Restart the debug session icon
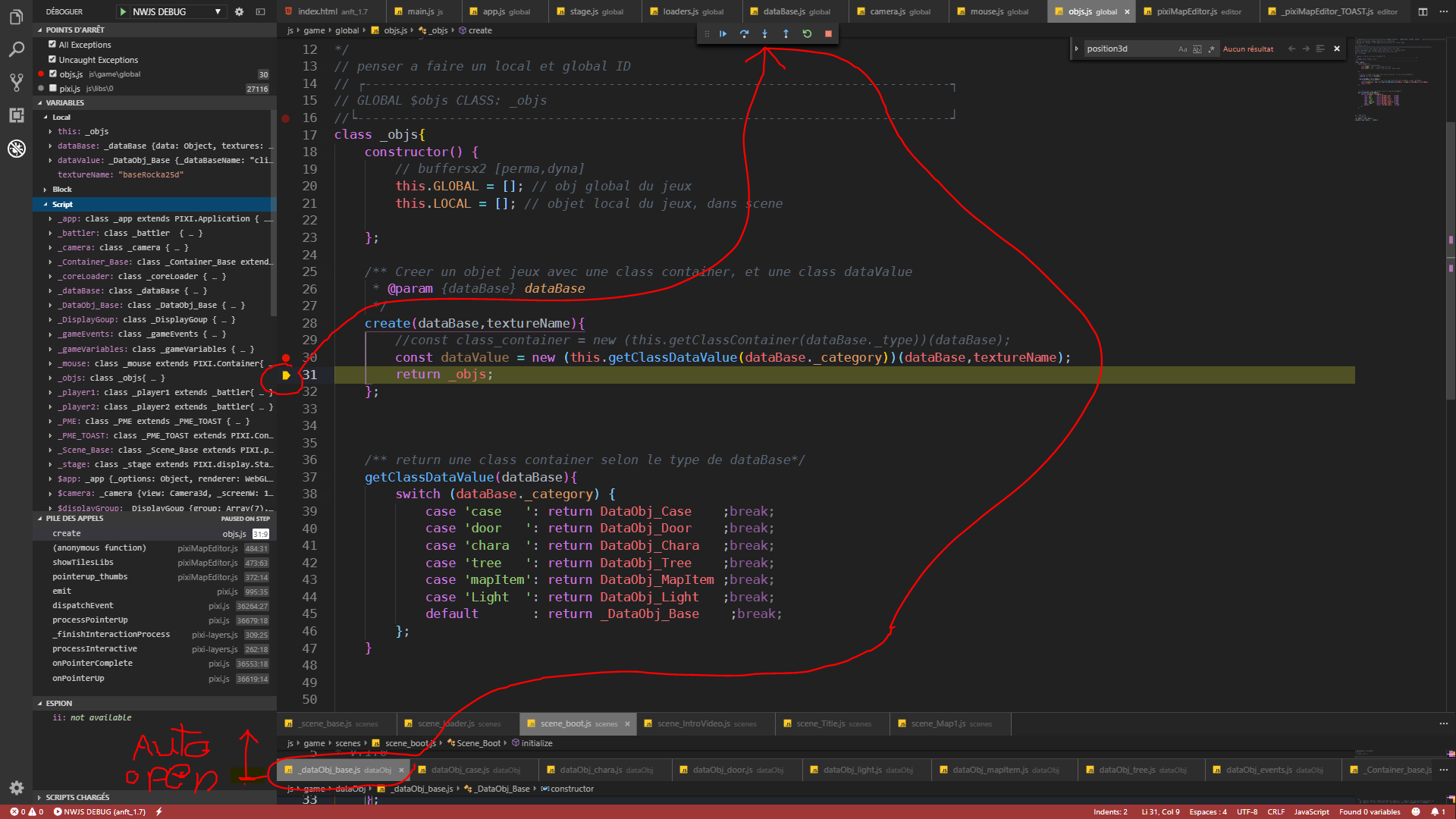The width and height of the screenshot is (1456, 819). coord(806,33)
